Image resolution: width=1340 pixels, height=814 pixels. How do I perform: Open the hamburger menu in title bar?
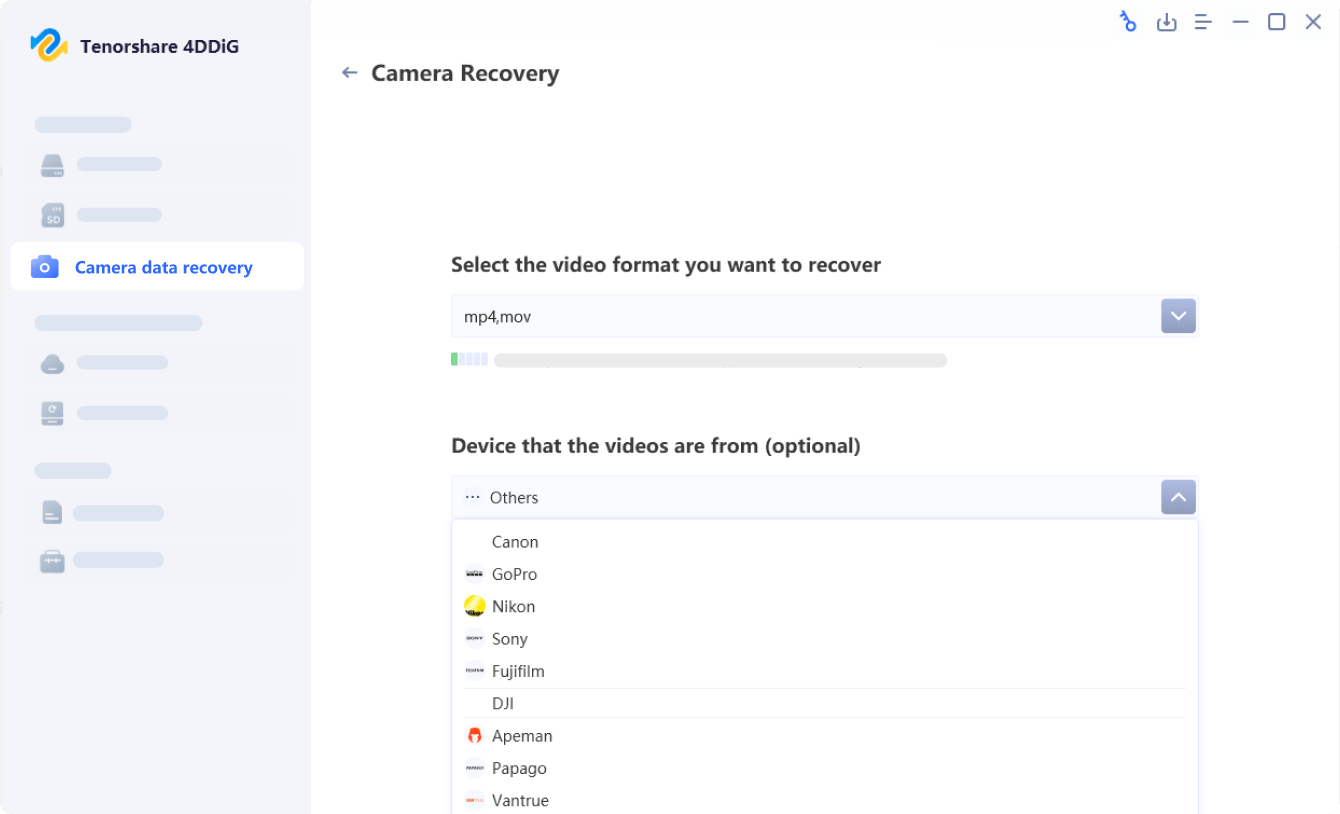point(1203,22)
